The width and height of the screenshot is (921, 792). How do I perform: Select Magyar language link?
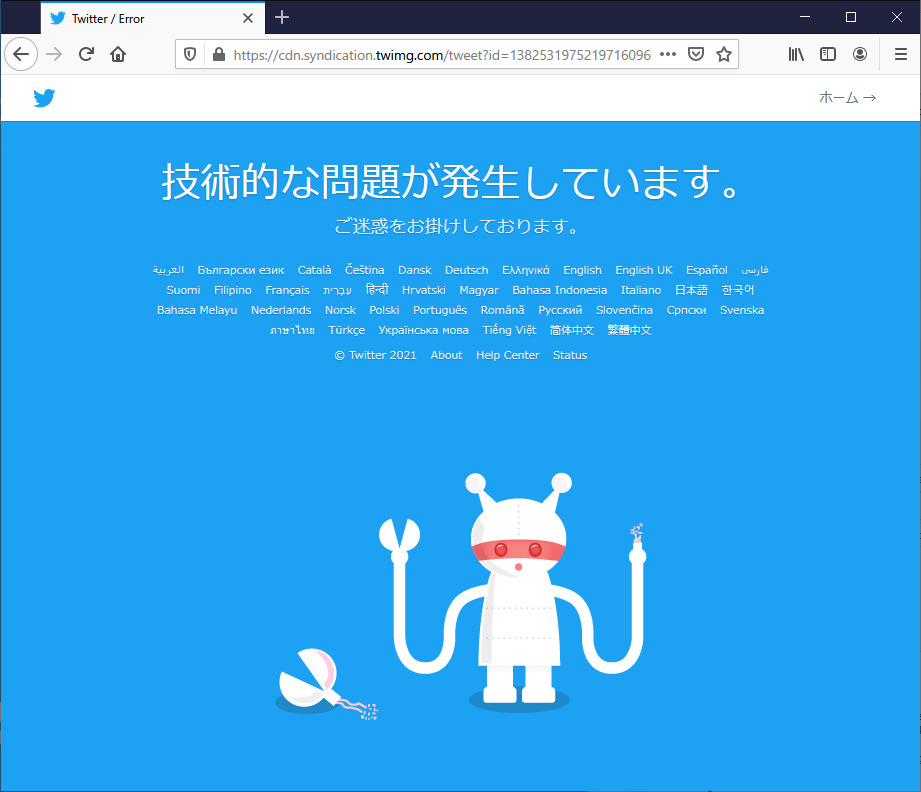tap(479, 290)
